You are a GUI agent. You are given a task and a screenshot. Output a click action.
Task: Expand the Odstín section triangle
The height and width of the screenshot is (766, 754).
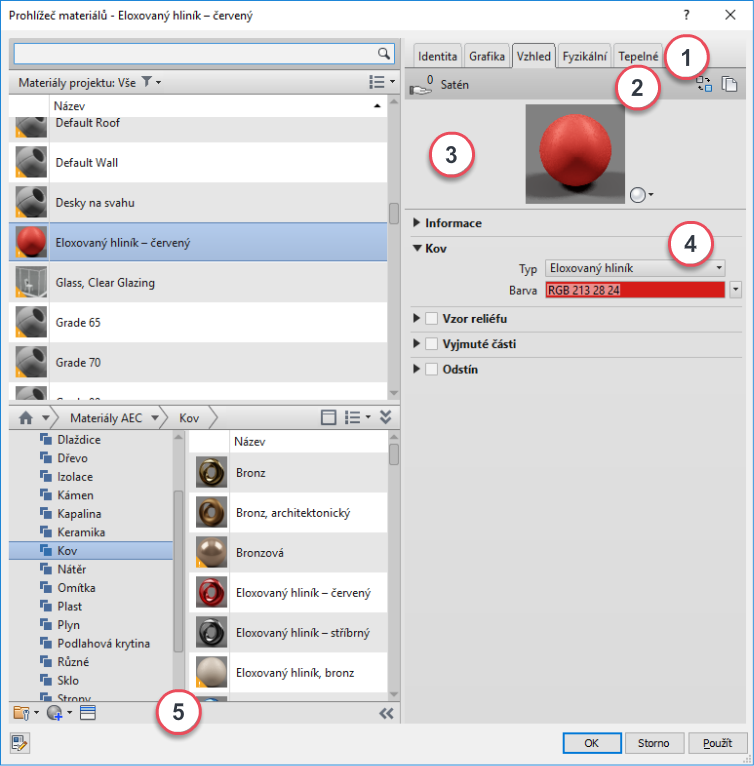tap(416, 369)
